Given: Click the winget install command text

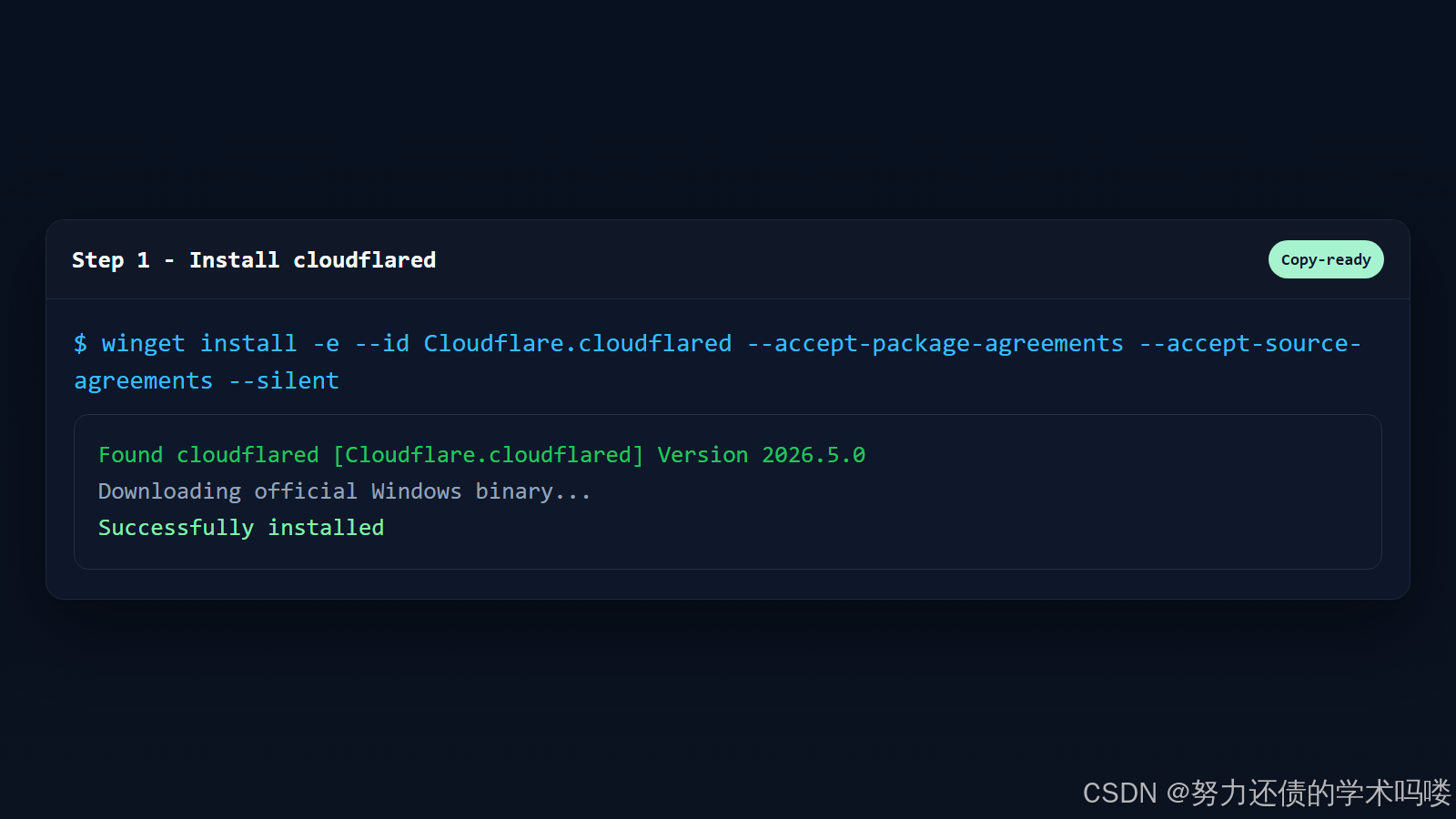Looking at the screenshot, I should (717, 362).
